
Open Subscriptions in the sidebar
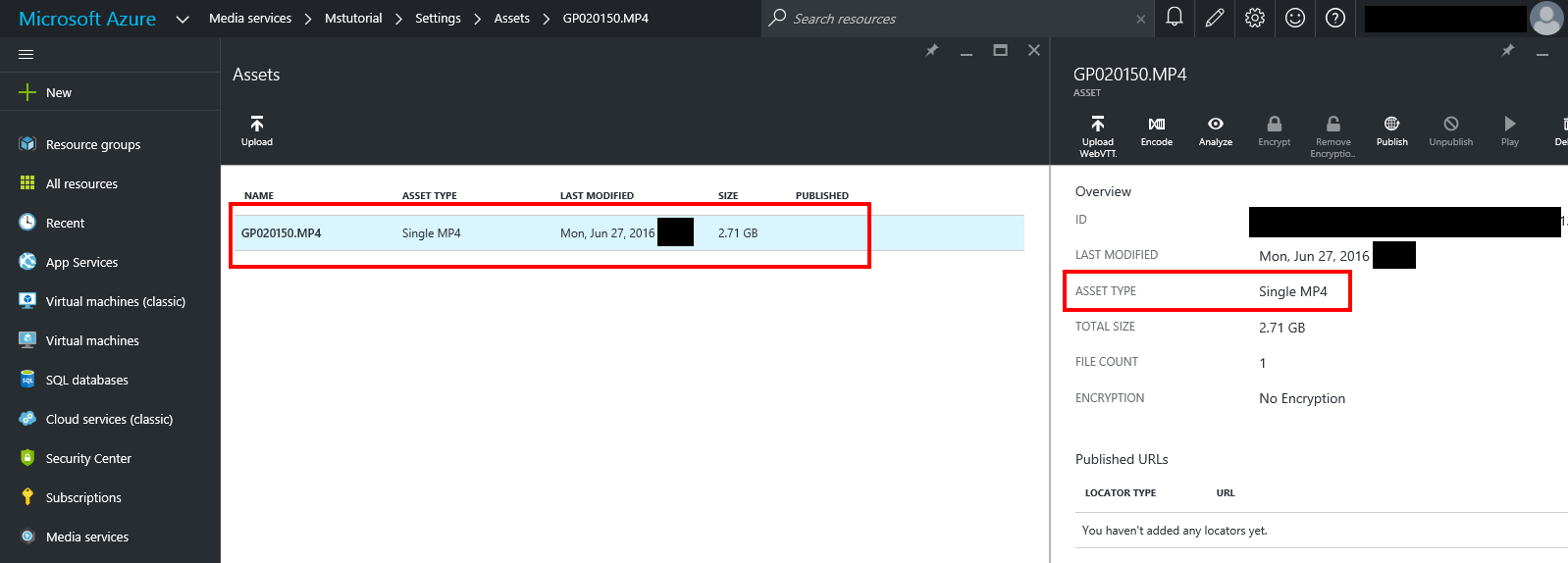(83, 497)
